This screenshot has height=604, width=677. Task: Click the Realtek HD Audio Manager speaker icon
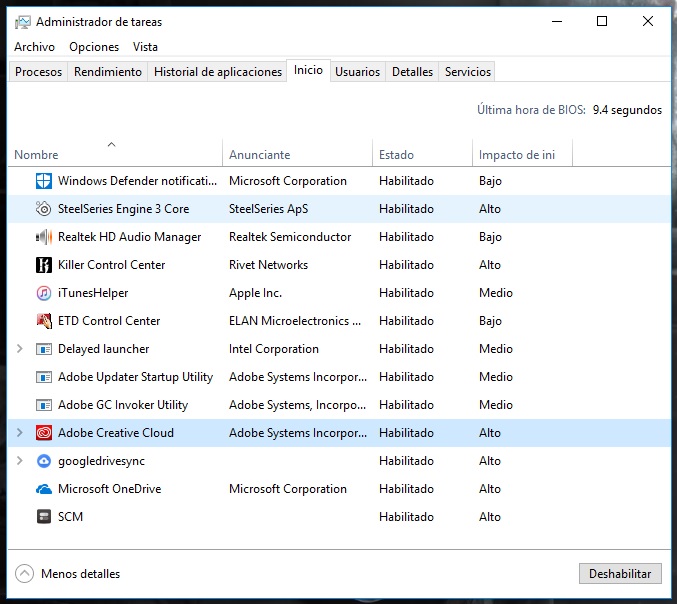44,237
